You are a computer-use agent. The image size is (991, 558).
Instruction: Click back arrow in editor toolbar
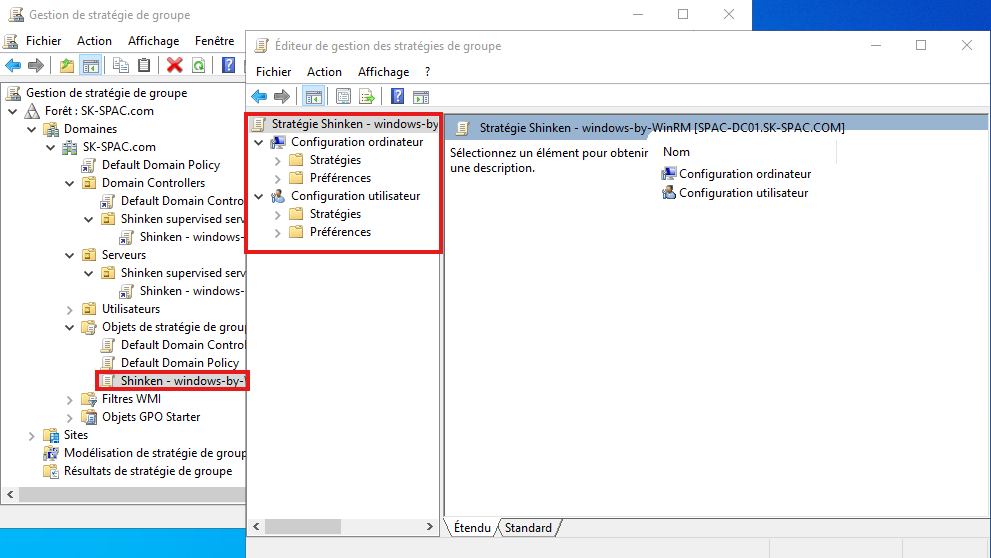click(259, 97)
